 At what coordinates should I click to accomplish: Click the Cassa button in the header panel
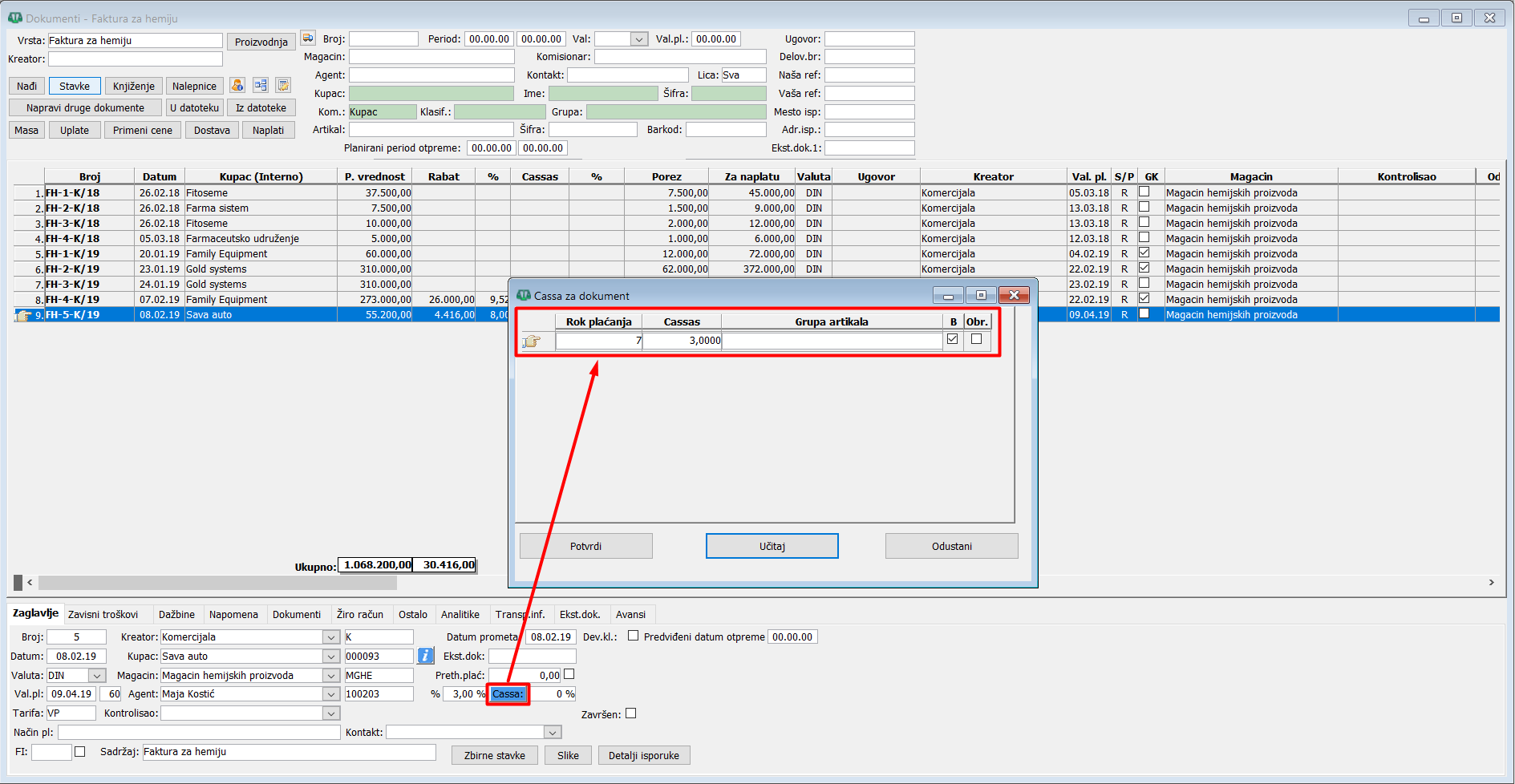click(508, 693)
